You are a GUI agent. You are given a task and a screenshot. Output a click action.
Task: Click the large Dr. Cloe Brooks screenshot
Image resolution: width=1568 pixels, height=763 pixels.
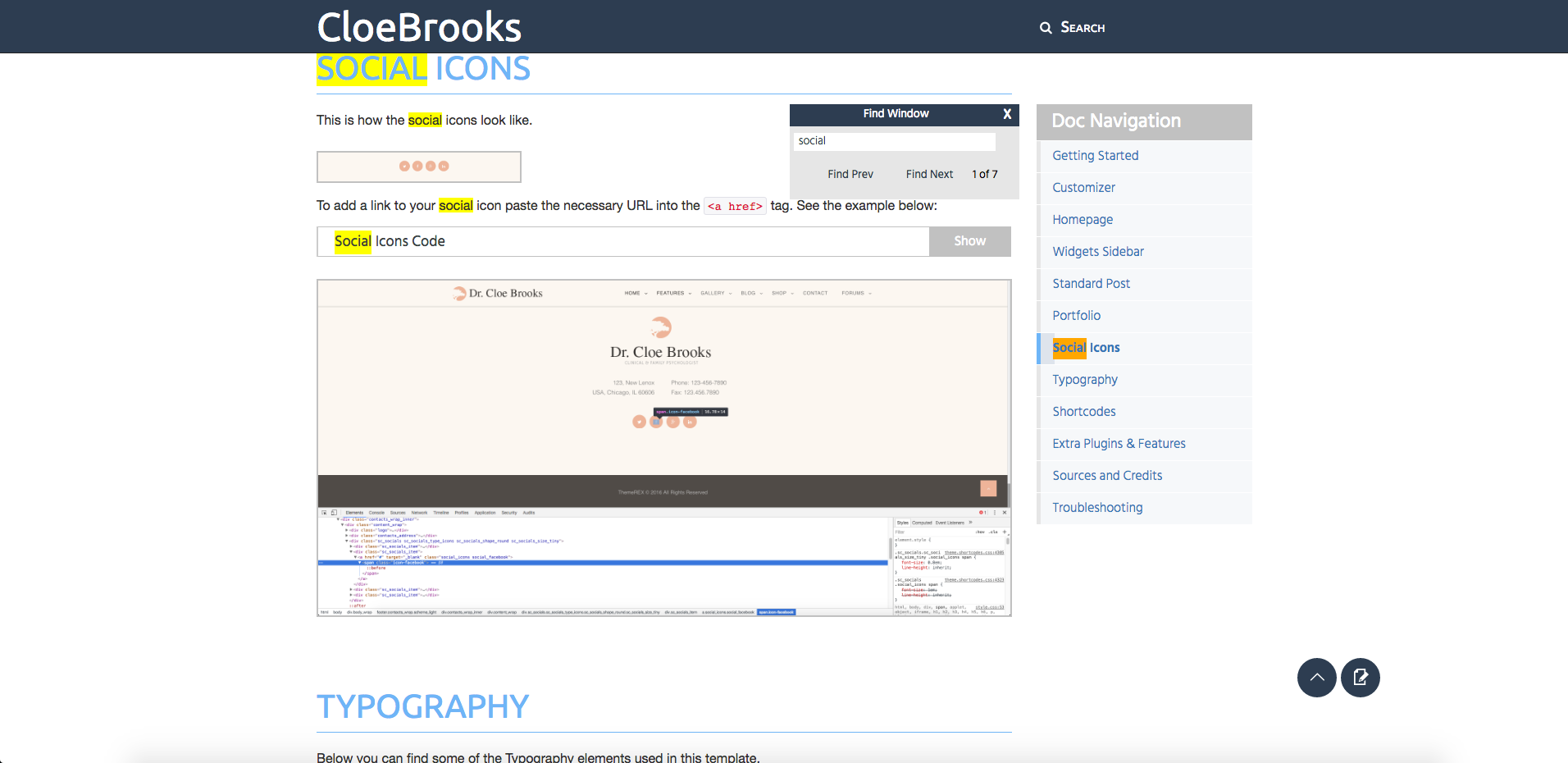click(x=663, y=448)
